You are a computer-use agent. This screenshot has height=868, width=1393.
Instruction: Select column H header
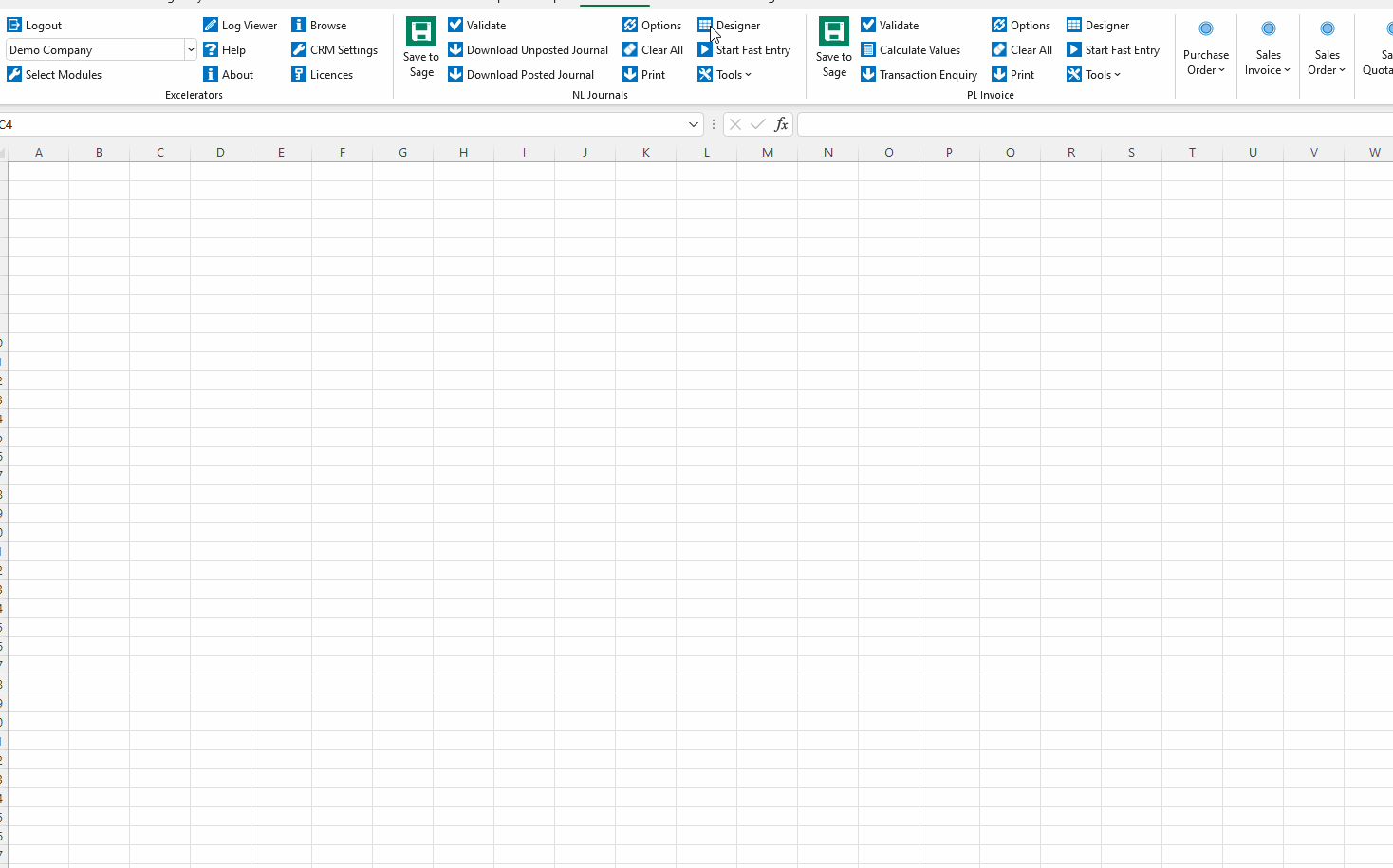coord(464,152)
